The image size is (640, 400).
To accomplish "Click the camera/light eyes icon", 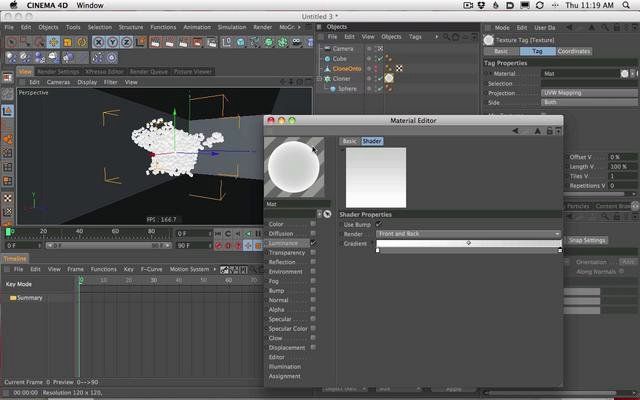I will click(296, 42).
